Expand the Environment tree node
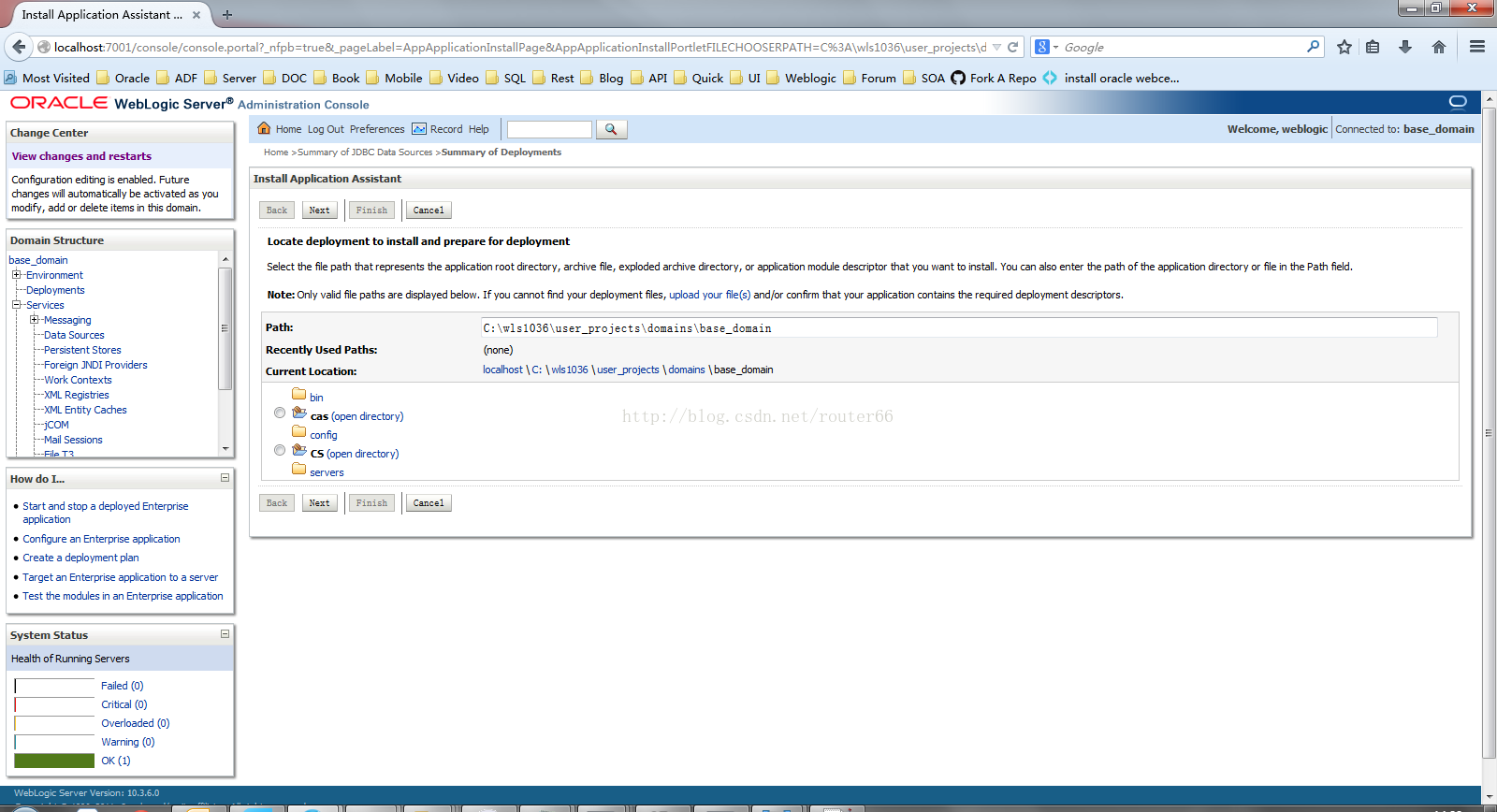1497x812 pixels. coord(16,275)
